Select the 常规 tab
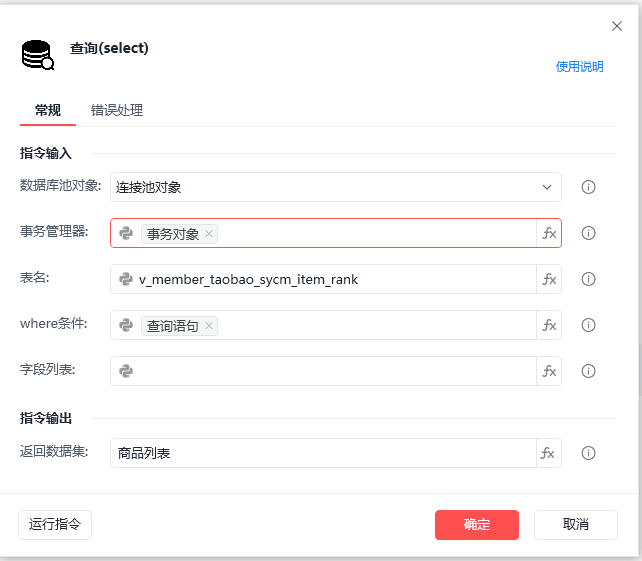The image size is (642, 561). click(x=48, y=110)
